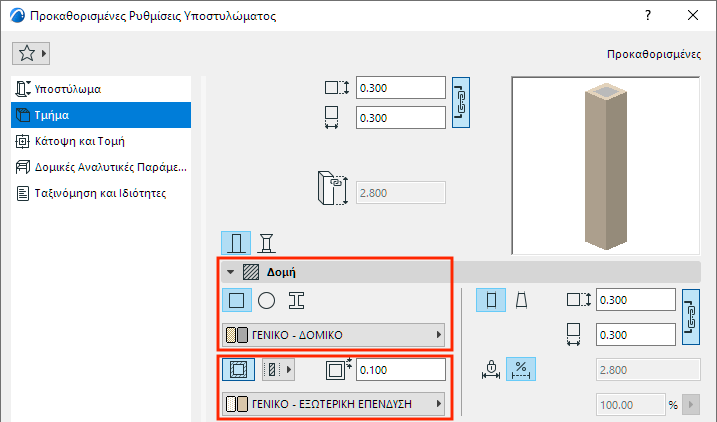Choose the I-shaped profile cross-section
The height and width of the screenshot is (422, 717).
(x=296, y=300)
